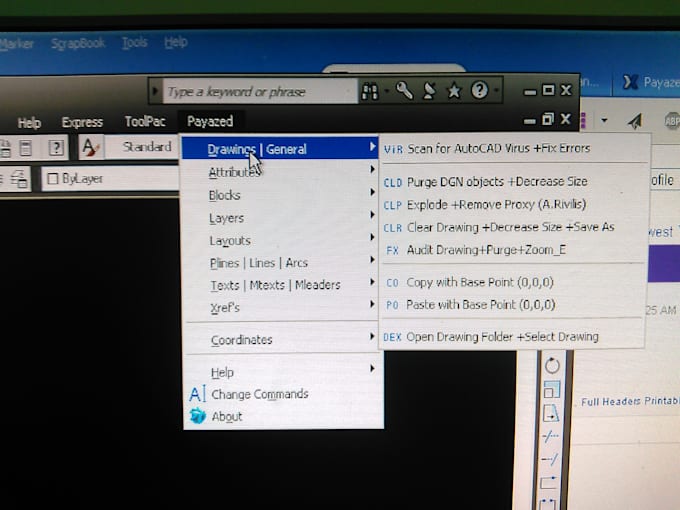Click the Change Commands text icon

pos(197,394)
